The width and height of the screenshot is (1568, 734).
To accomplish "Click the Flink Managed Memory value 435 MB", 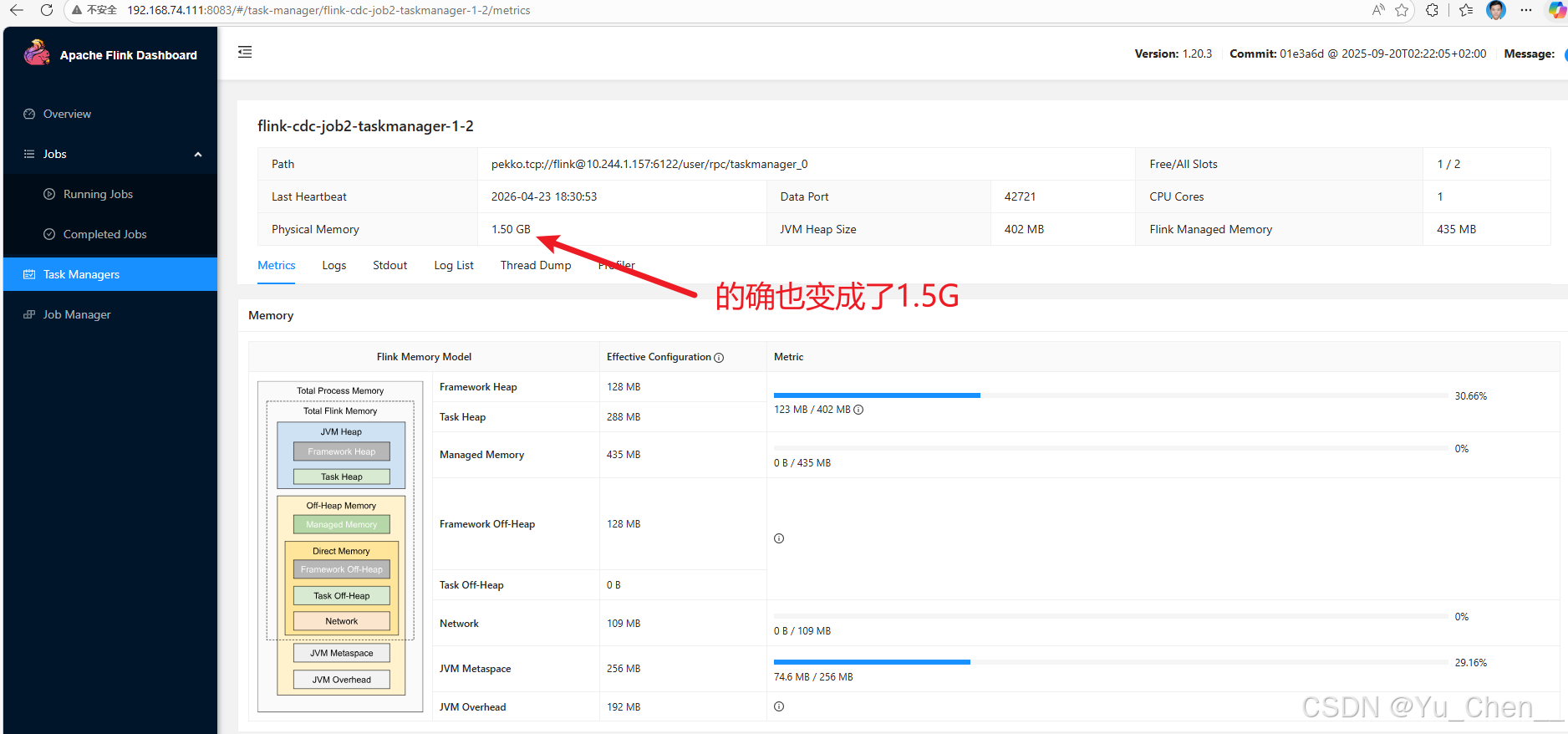I will pyautogui.click(x=1456, y=229).
